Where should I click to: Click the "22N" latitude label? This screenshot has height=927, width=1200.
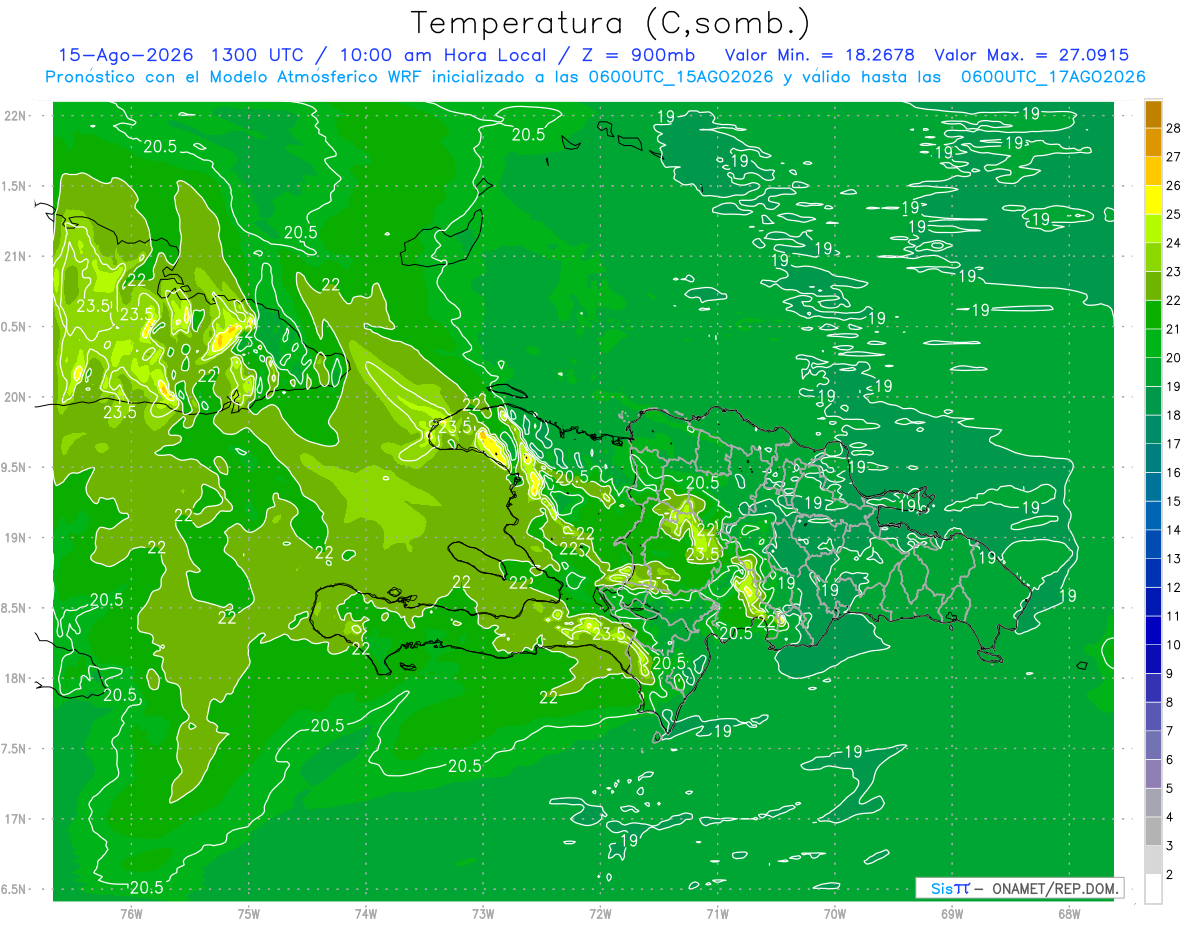coord(16,116)
